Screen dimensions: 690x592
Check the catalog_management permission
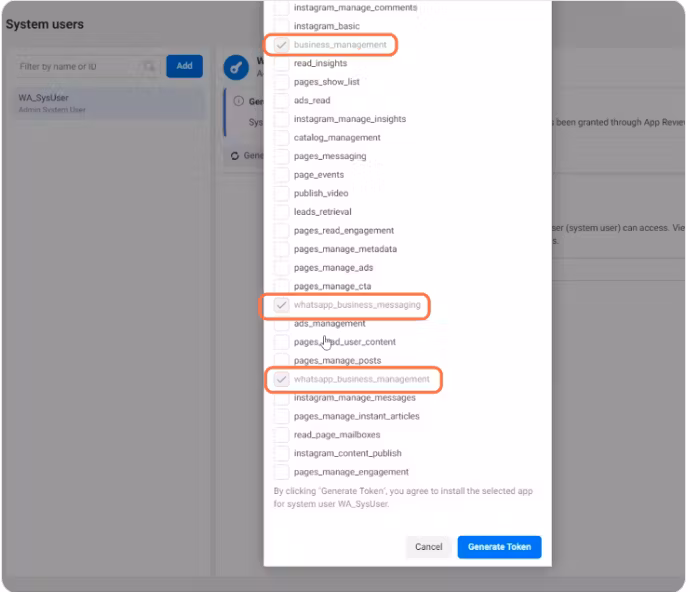click(282, 138)
